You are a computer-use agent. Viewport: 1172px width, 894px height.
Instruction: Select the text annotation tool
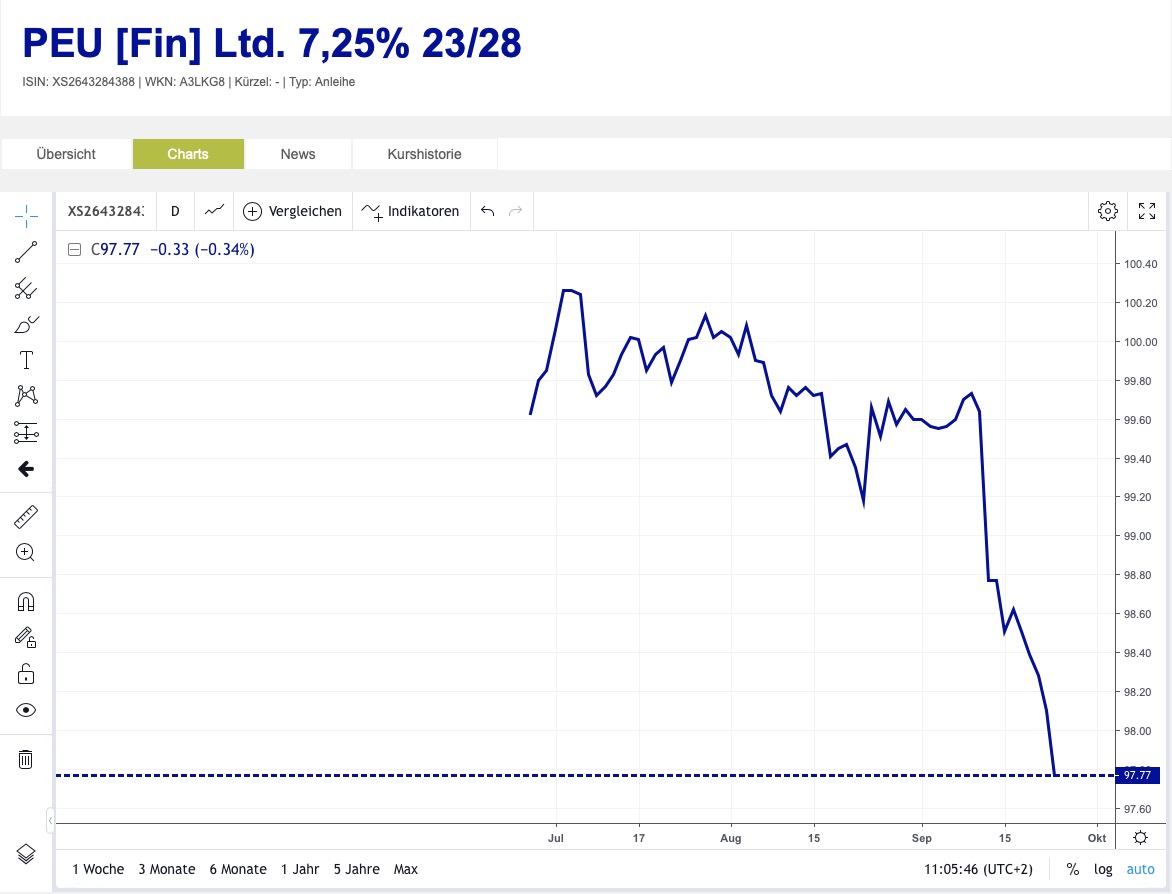26,360
